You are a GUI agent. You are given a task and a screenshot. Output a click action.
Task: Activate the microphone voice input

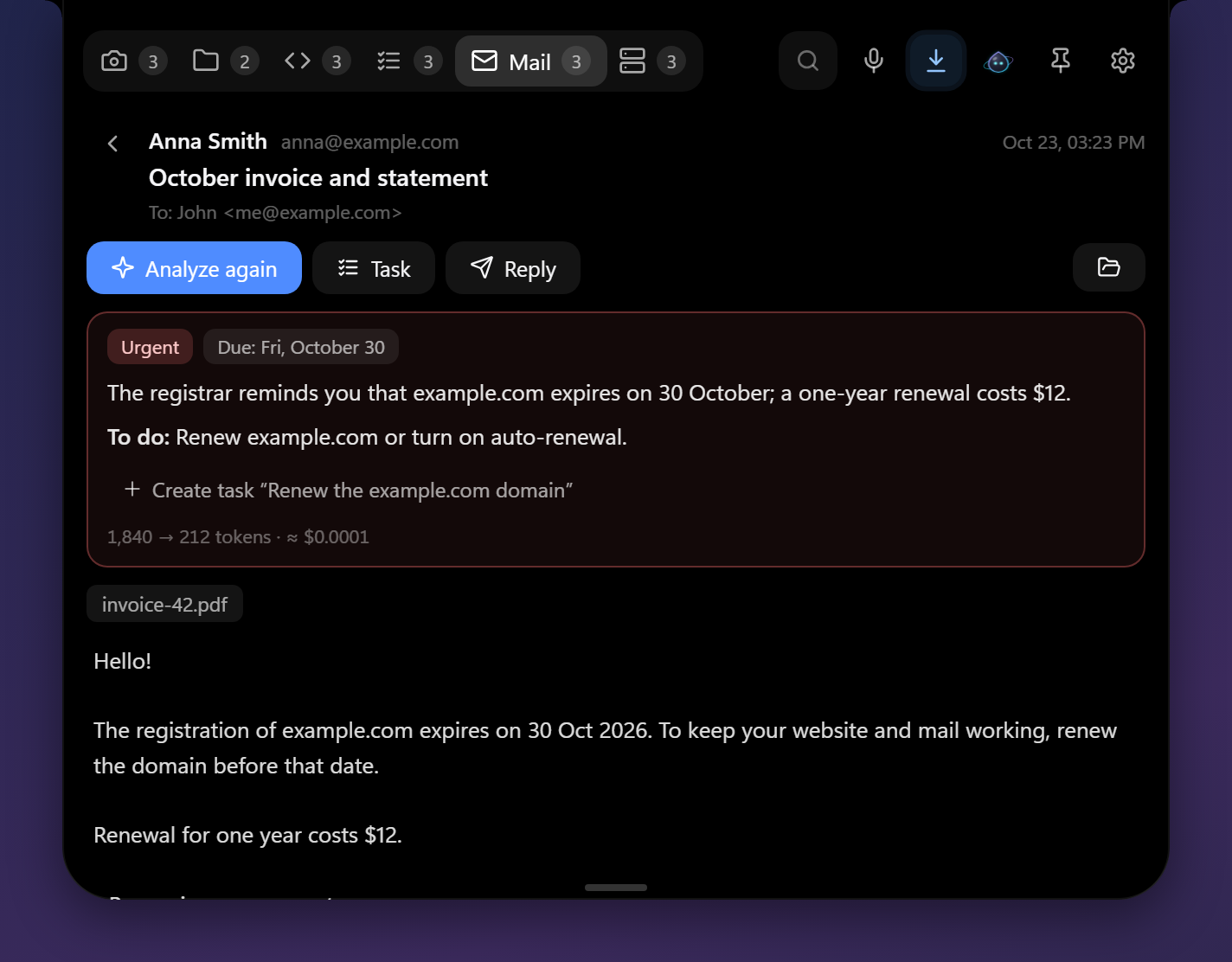(874, 61)
